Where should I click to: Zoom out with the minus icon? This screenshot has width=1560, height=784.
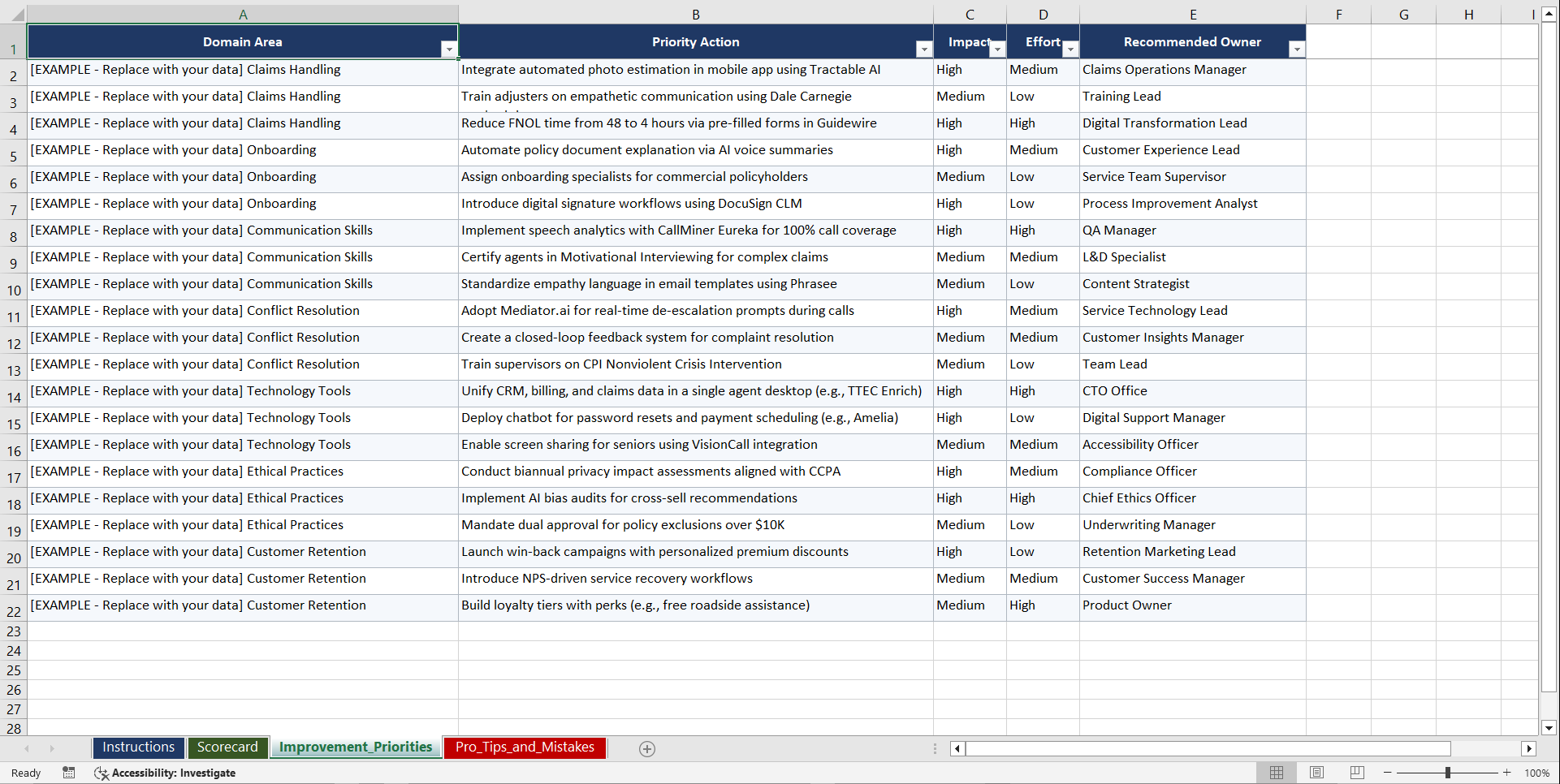[1388, 772]
